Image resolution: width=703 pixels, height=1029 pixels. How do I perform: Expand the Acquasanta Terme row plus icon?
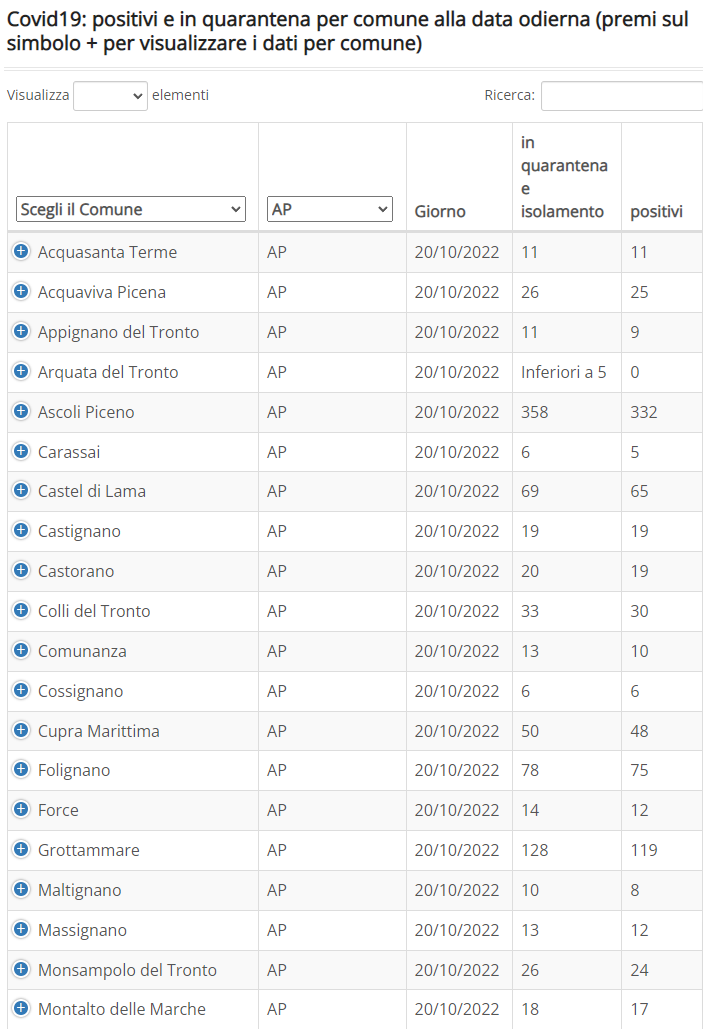[x=21, y=251]
